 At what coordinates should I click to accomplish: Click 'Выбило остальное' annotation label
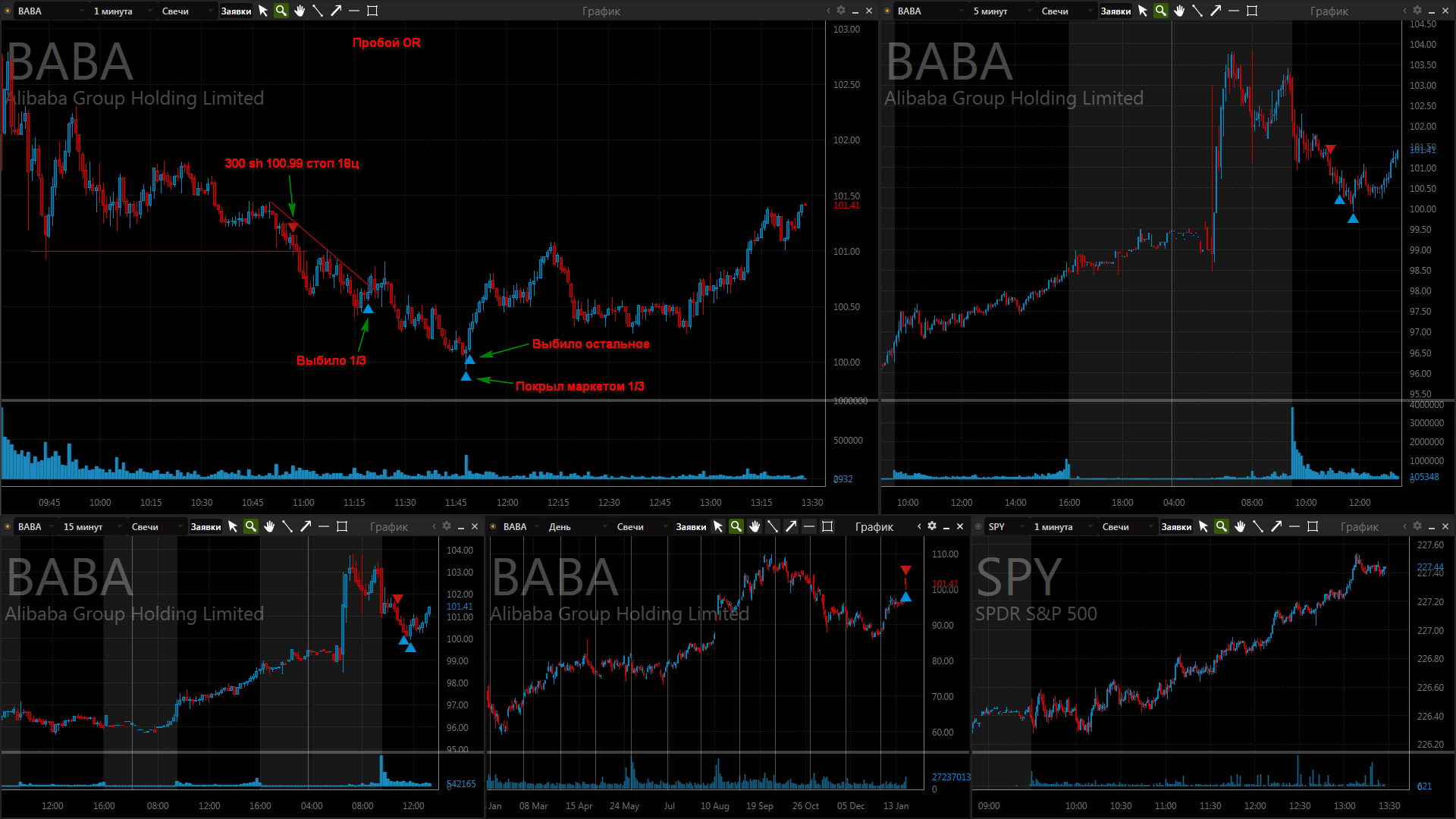pyautogui.click(x=591, y=344)
